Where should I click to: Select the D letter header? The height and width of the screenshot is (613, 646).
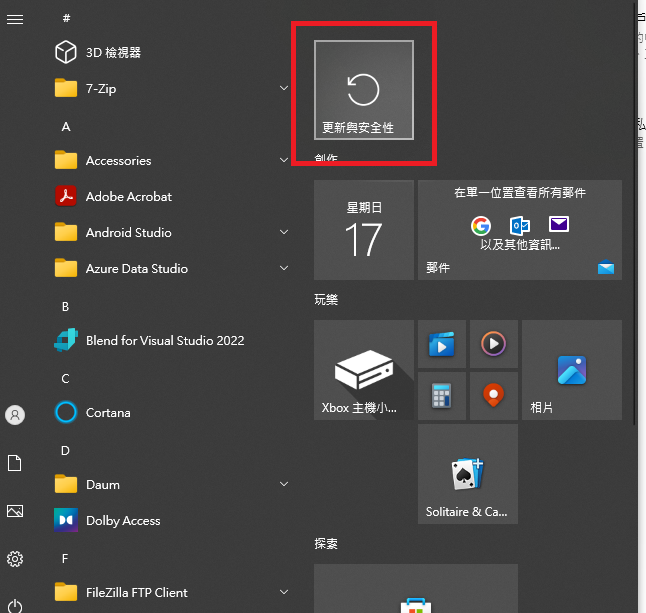[66, 451]
